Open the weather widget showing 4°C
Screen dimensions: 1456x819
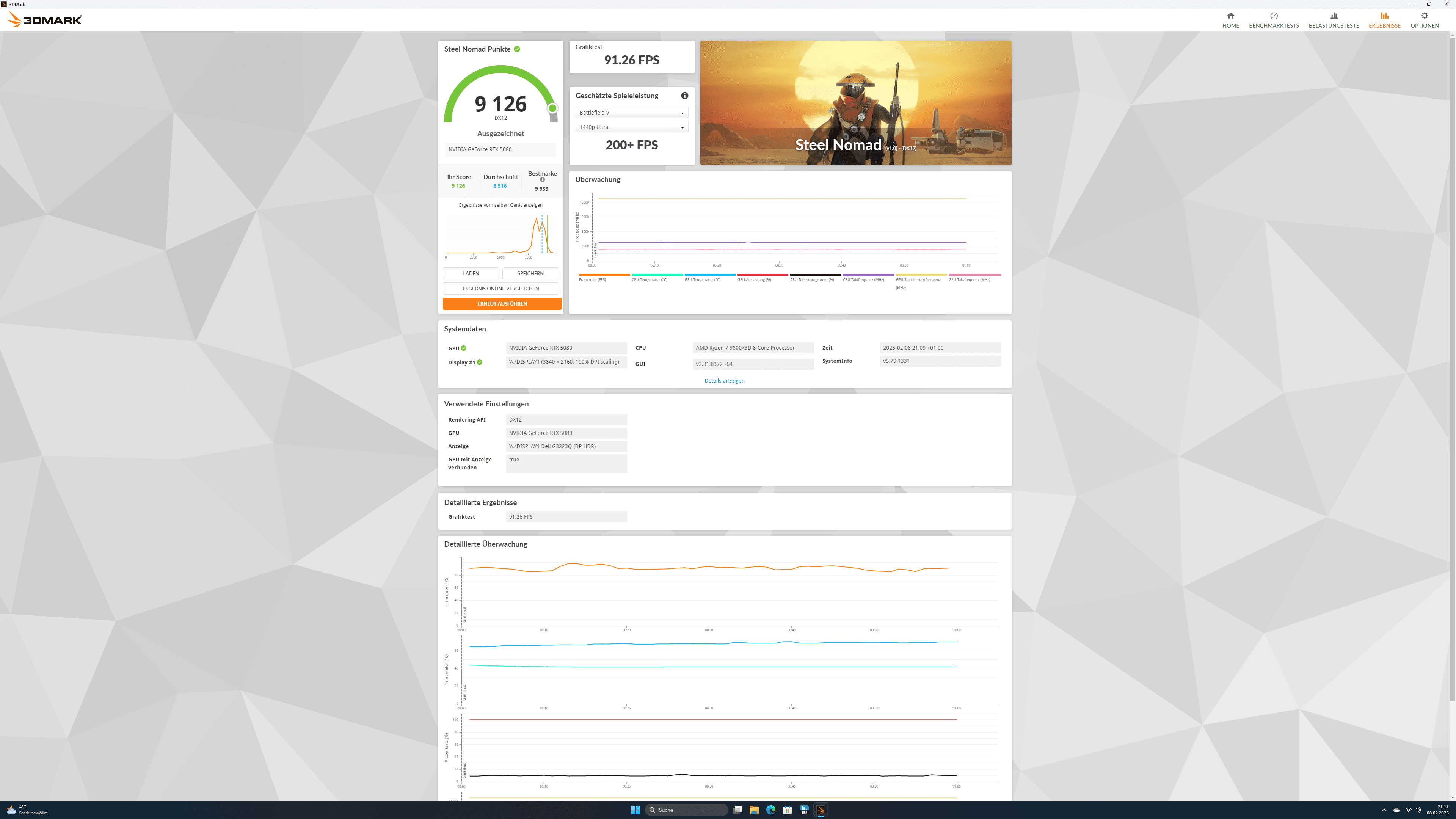point(27,810)
